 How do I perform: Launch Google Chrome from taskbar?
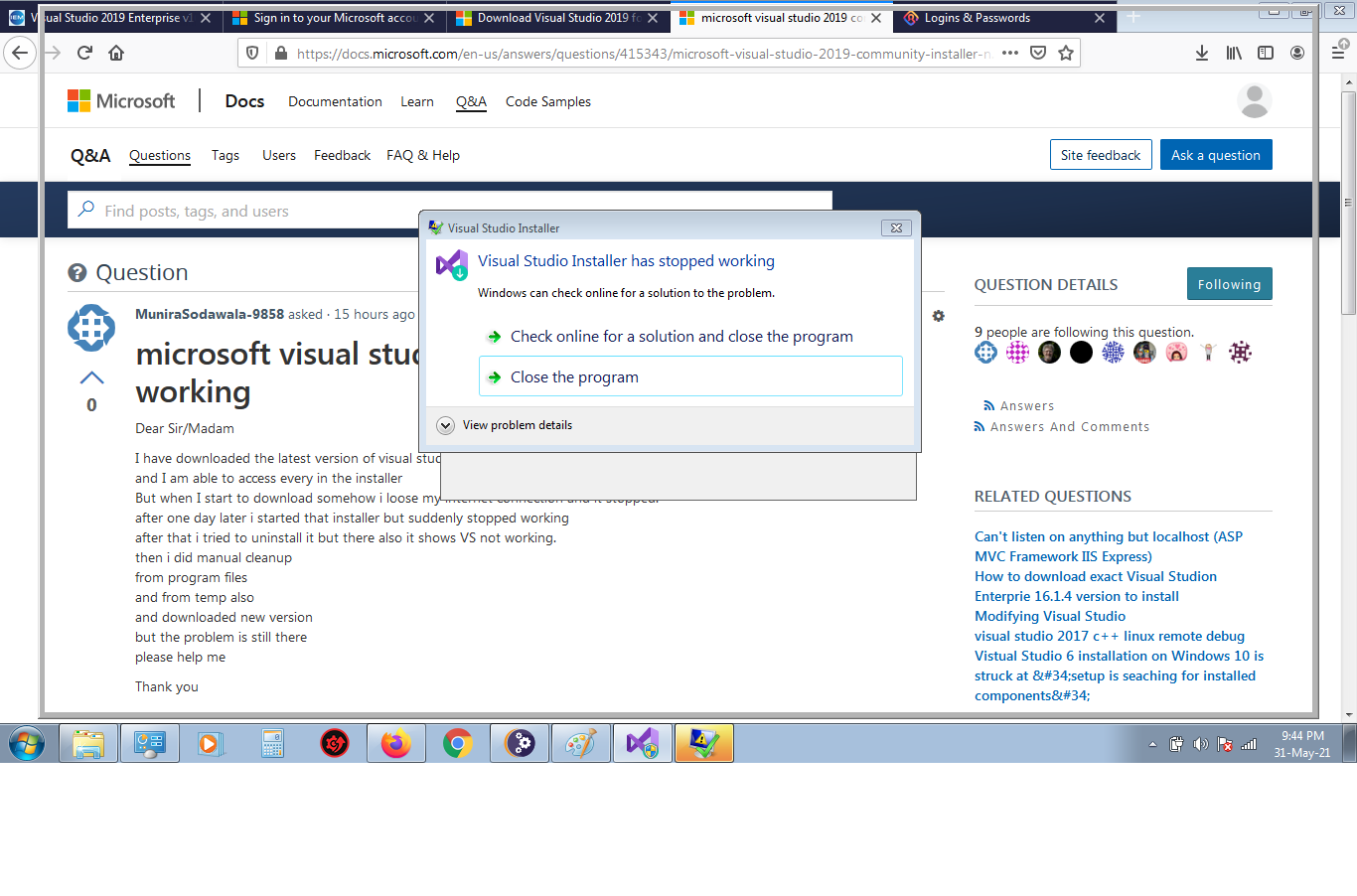(458, 743)
